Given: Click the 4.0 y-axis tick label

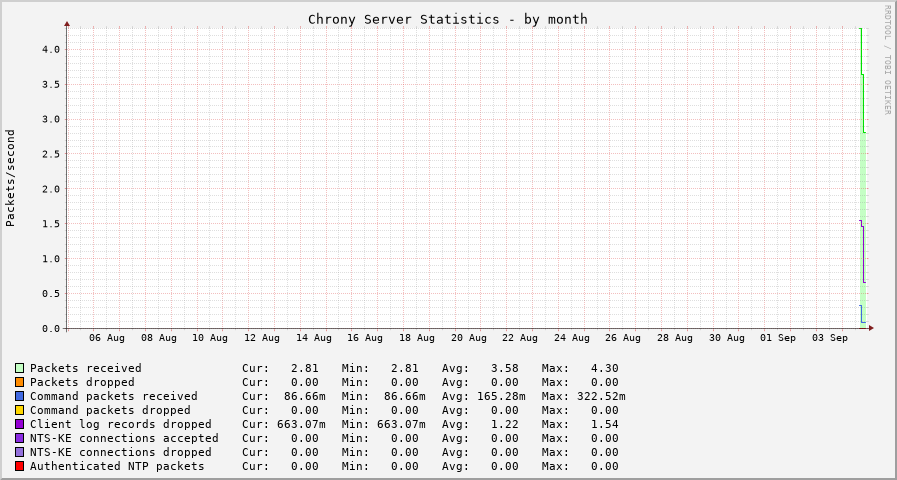Looking at the screenshot, I should click(x=49, y=49).
